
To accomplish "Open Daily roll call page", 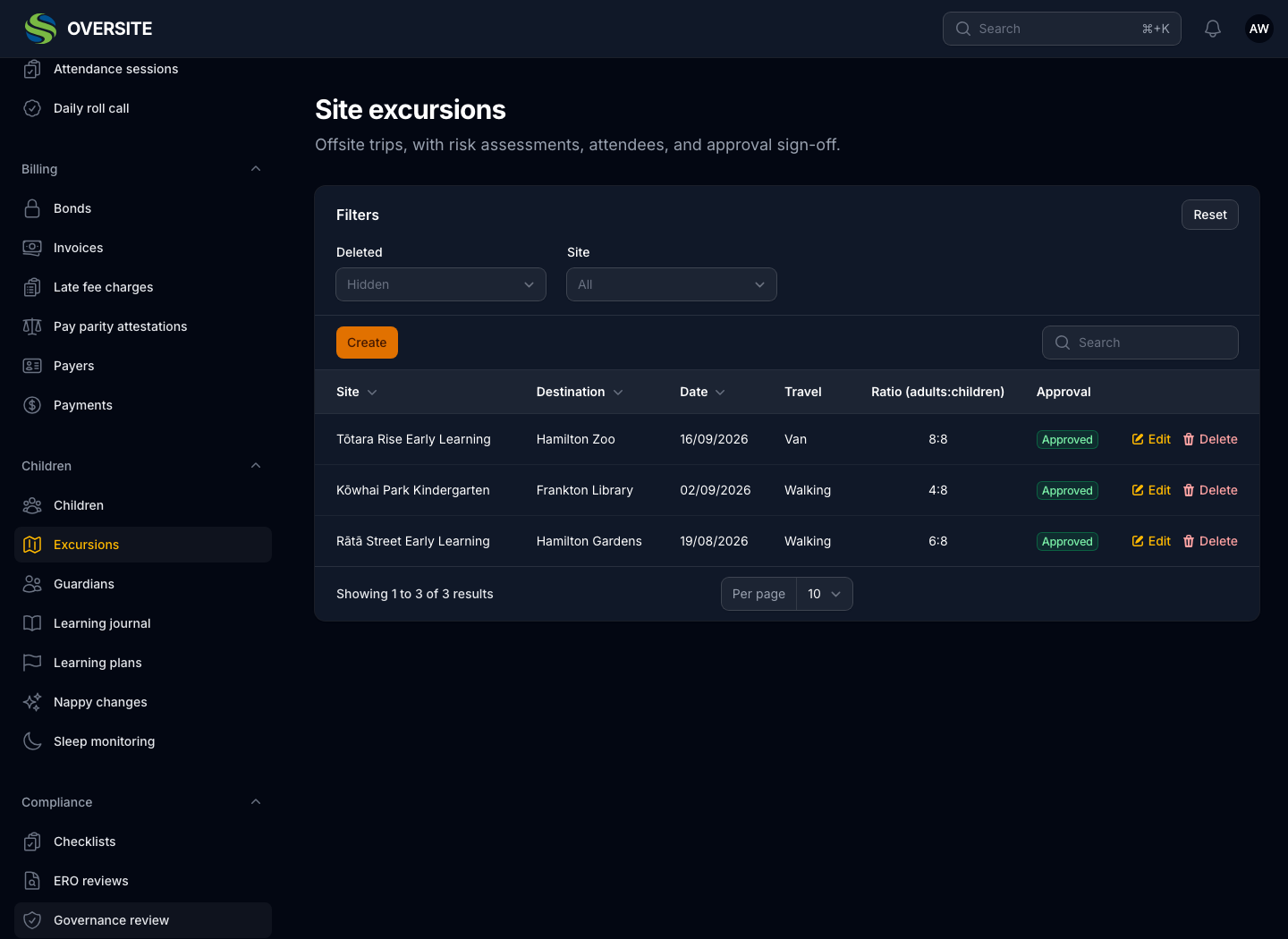I will pyautogui.click(x=143, y=108).
